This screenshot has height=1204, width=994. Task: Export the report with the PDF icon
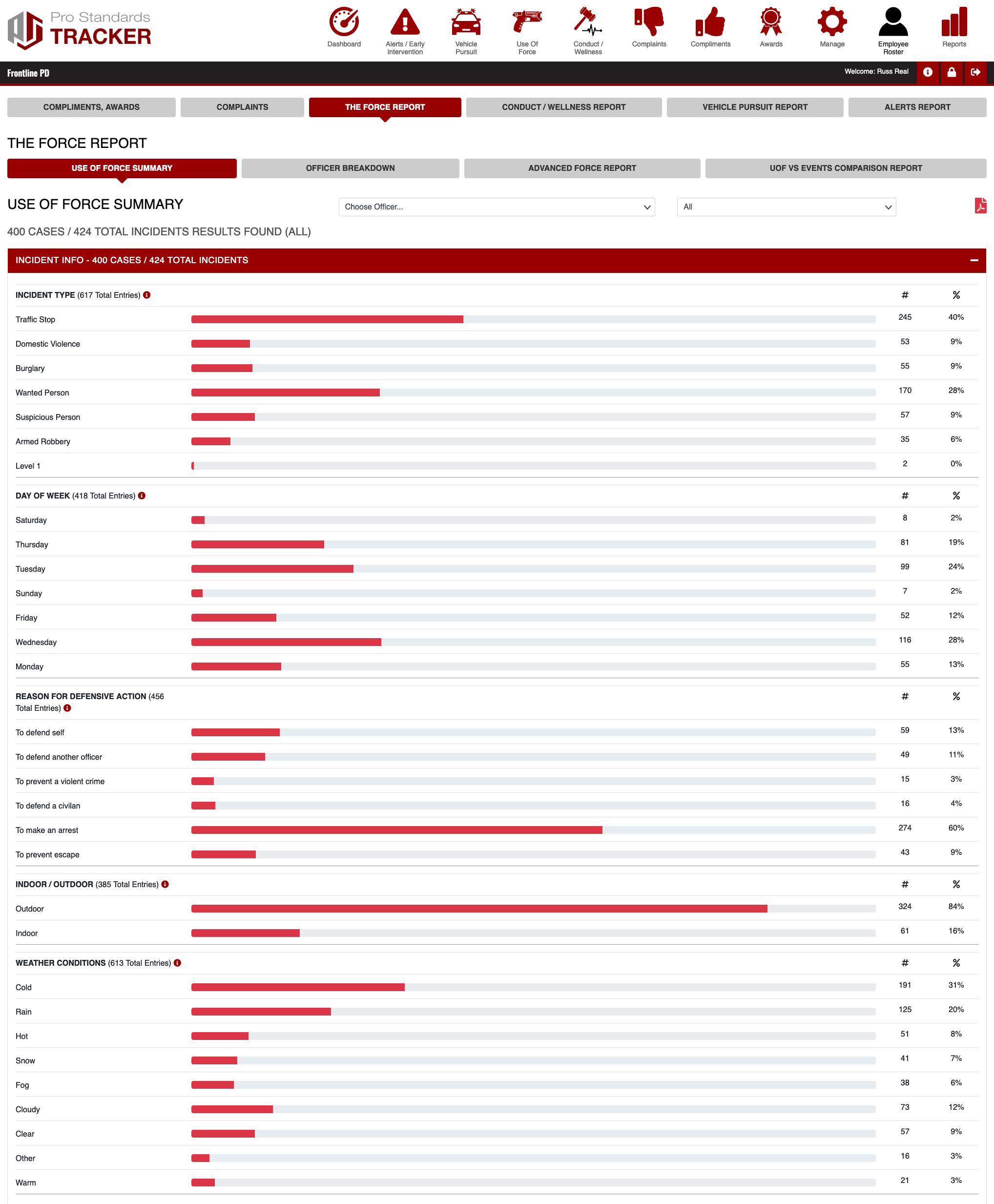980,206
